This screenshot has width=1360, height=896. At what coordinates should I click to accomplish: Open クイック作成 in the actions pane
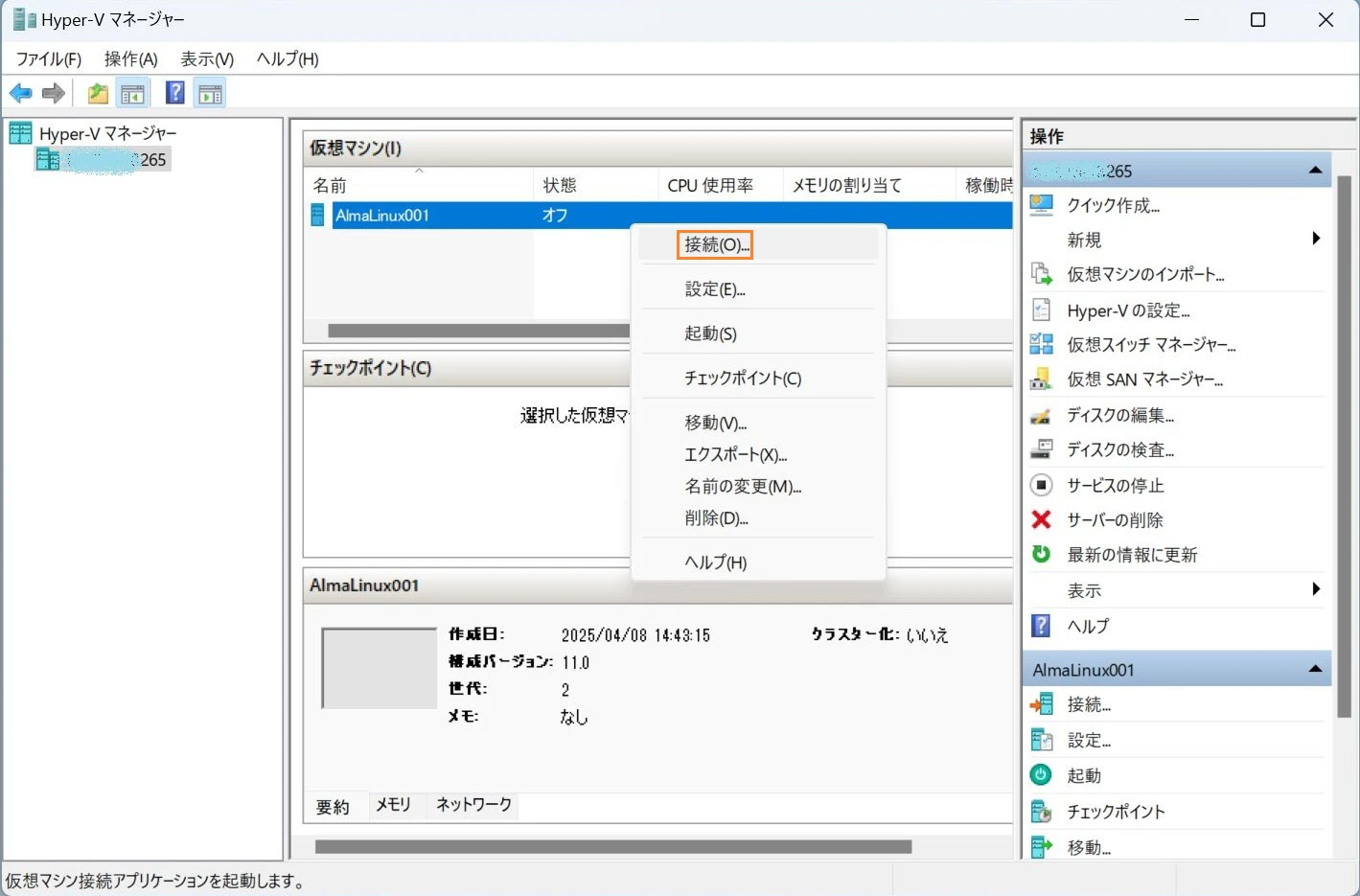[x=1113, y=205]
